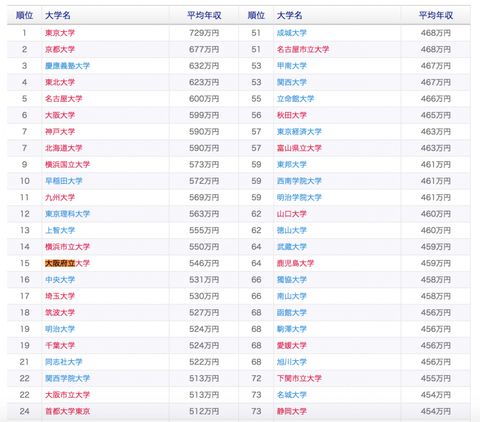480x422 pixels.
Task: Click the 465万円 salary cell
Action: [436, 115]
